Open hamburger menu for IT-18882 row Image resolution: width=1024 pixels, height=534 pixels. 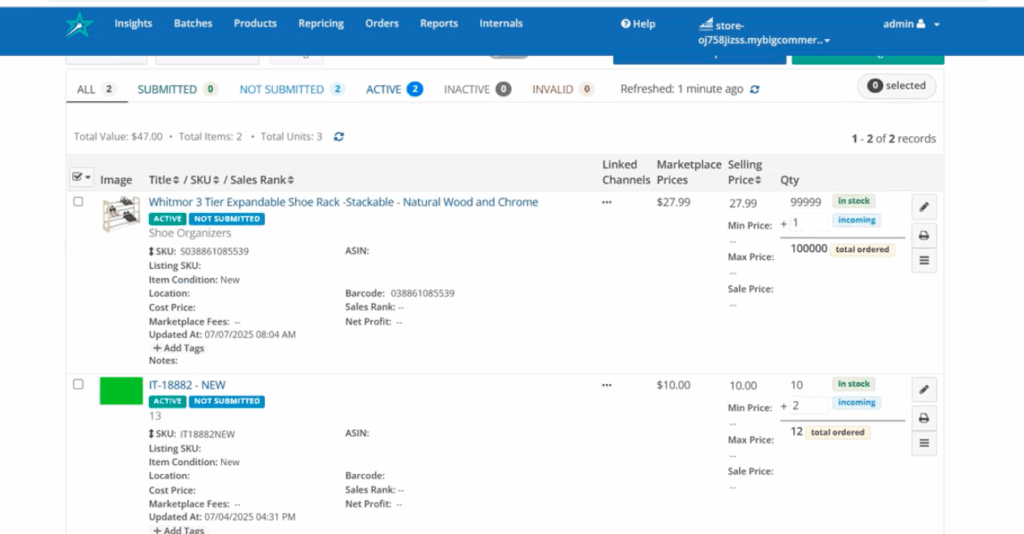[924, 443]
